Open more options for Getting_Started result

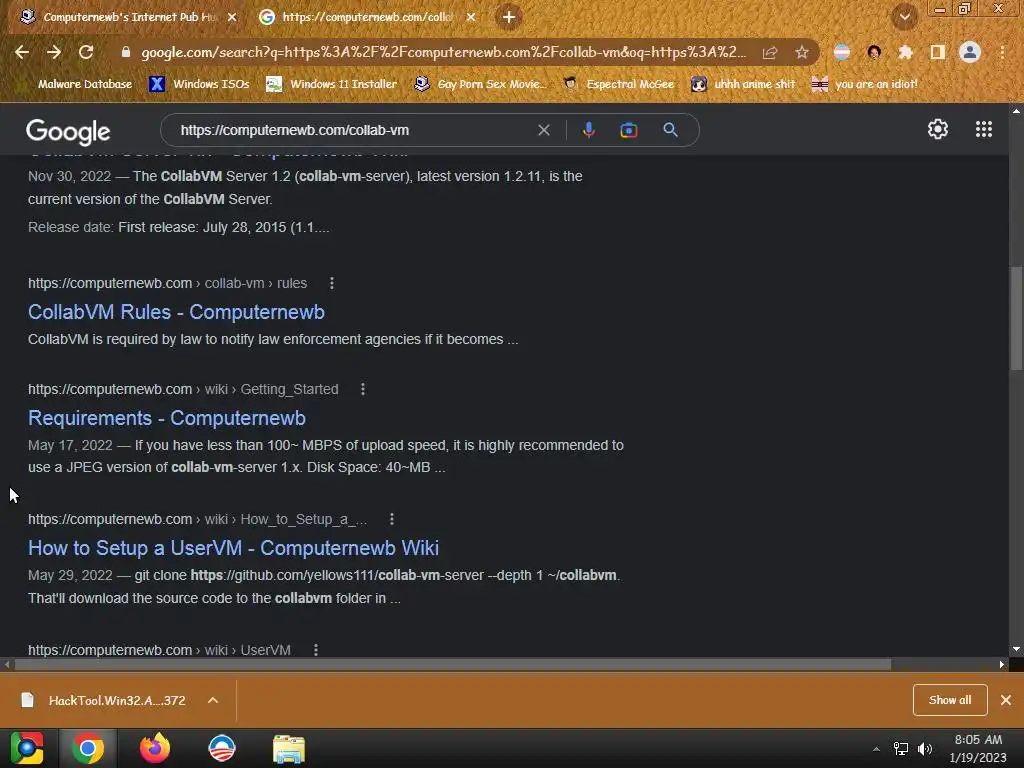tap(363, 389)
